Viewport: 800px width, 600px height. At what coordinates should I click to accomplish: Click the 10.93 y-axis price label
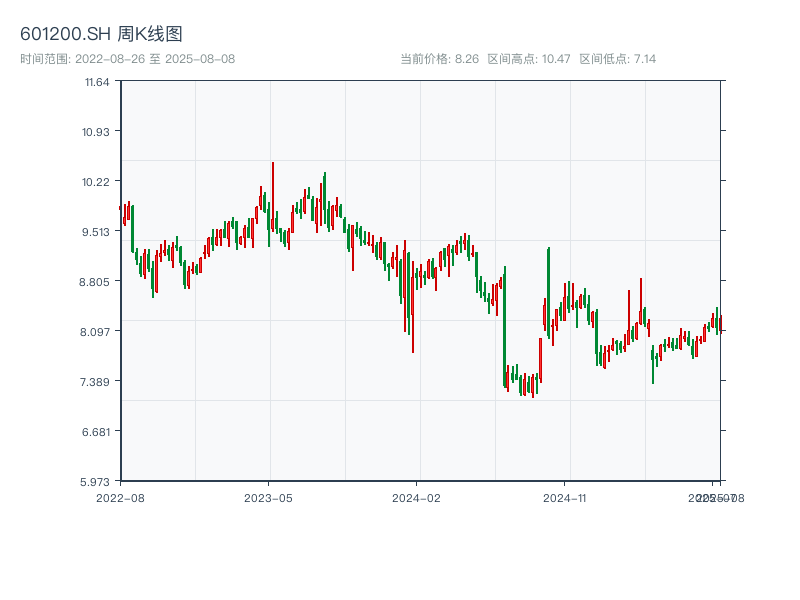(x=97, y=131)
